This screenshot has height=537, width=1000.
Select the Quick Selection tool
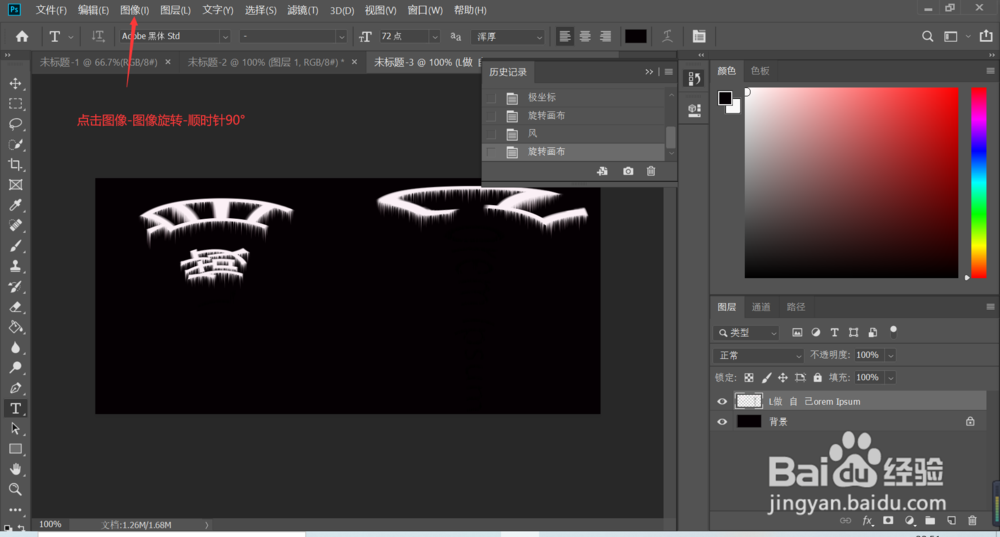(15, 145)
